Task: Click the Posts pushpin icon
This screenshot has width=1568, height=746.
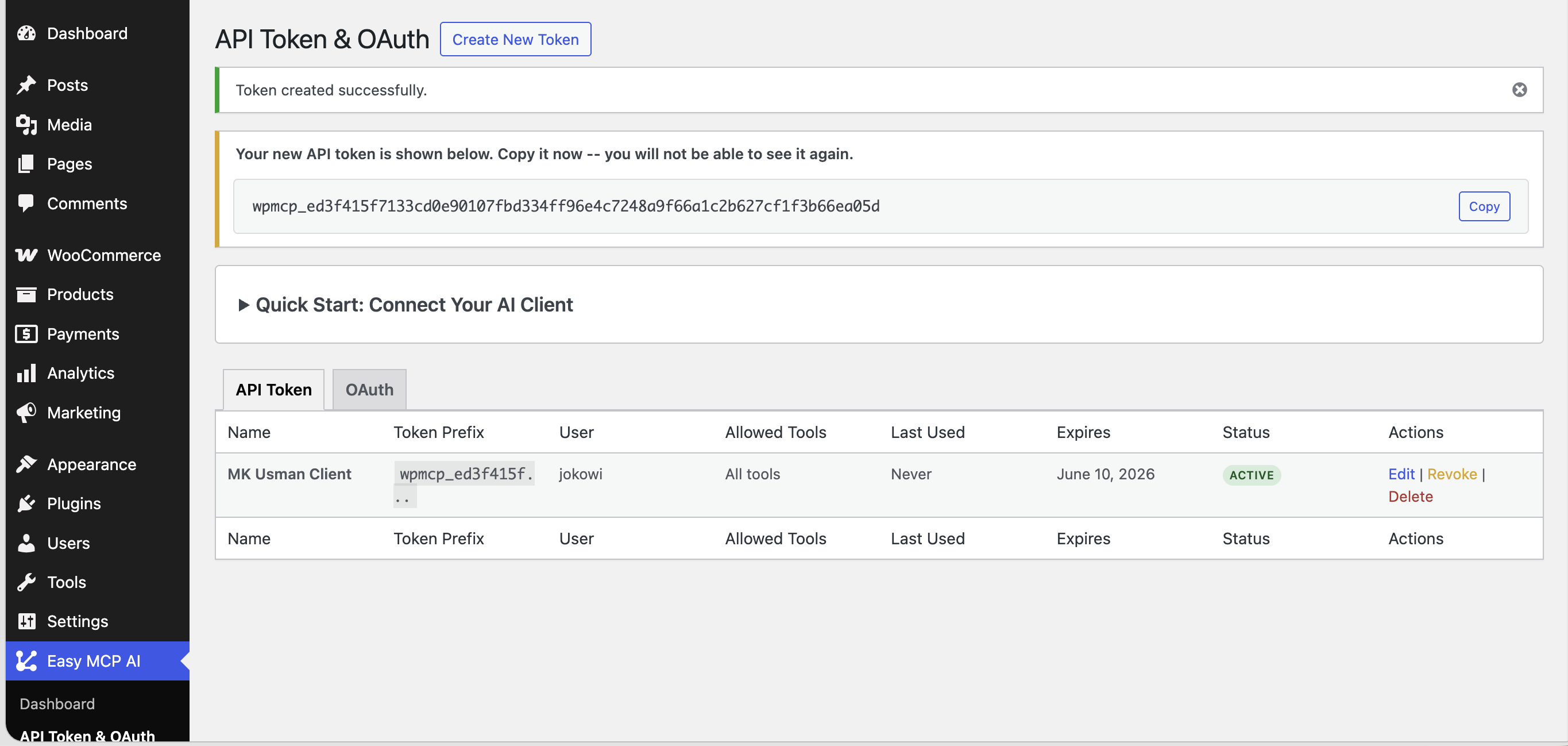Action: click(26, 85)
